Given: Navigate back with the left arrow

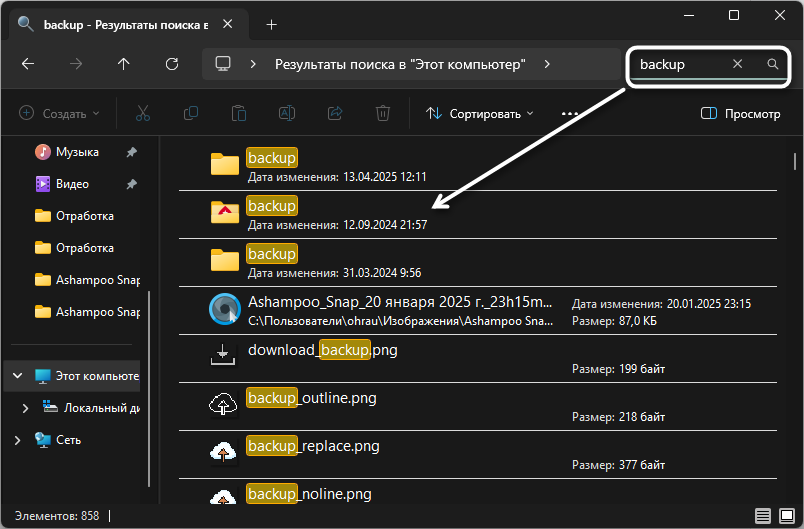Looking at the screenshot, I should (28, 64).
